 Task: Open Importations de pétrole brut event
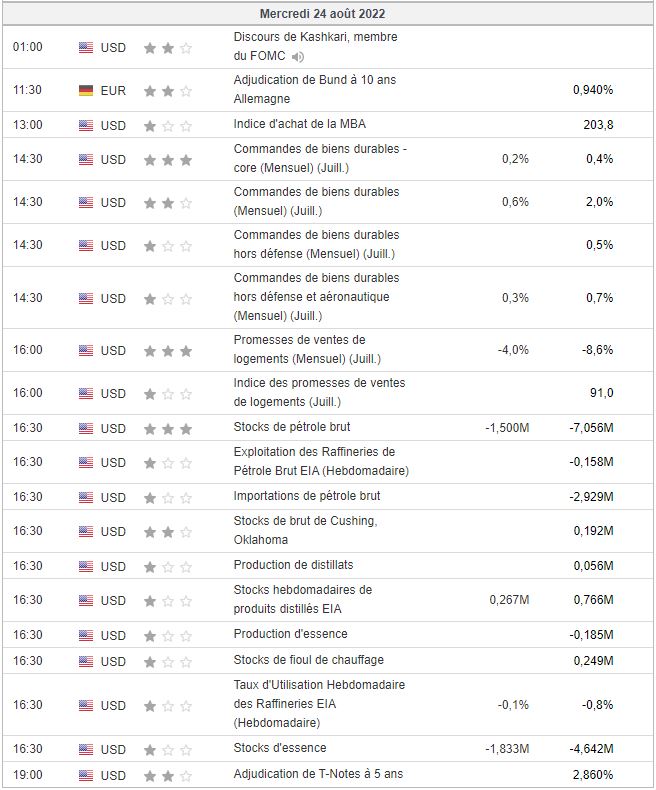tap(307, 496)
